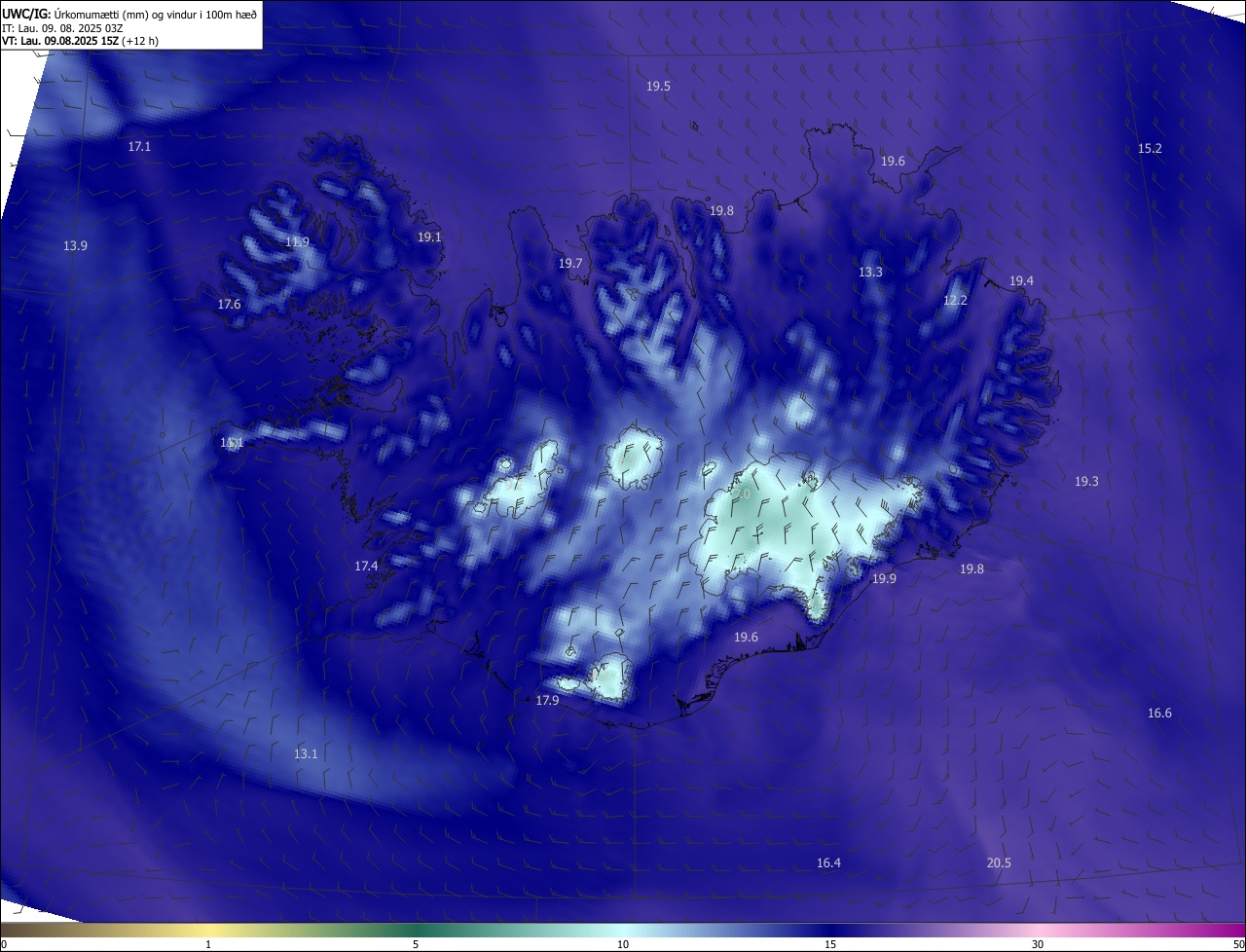Click the 17.9 value label on the map
This screenshot has width=1246, height=952.
coord(548,701)
